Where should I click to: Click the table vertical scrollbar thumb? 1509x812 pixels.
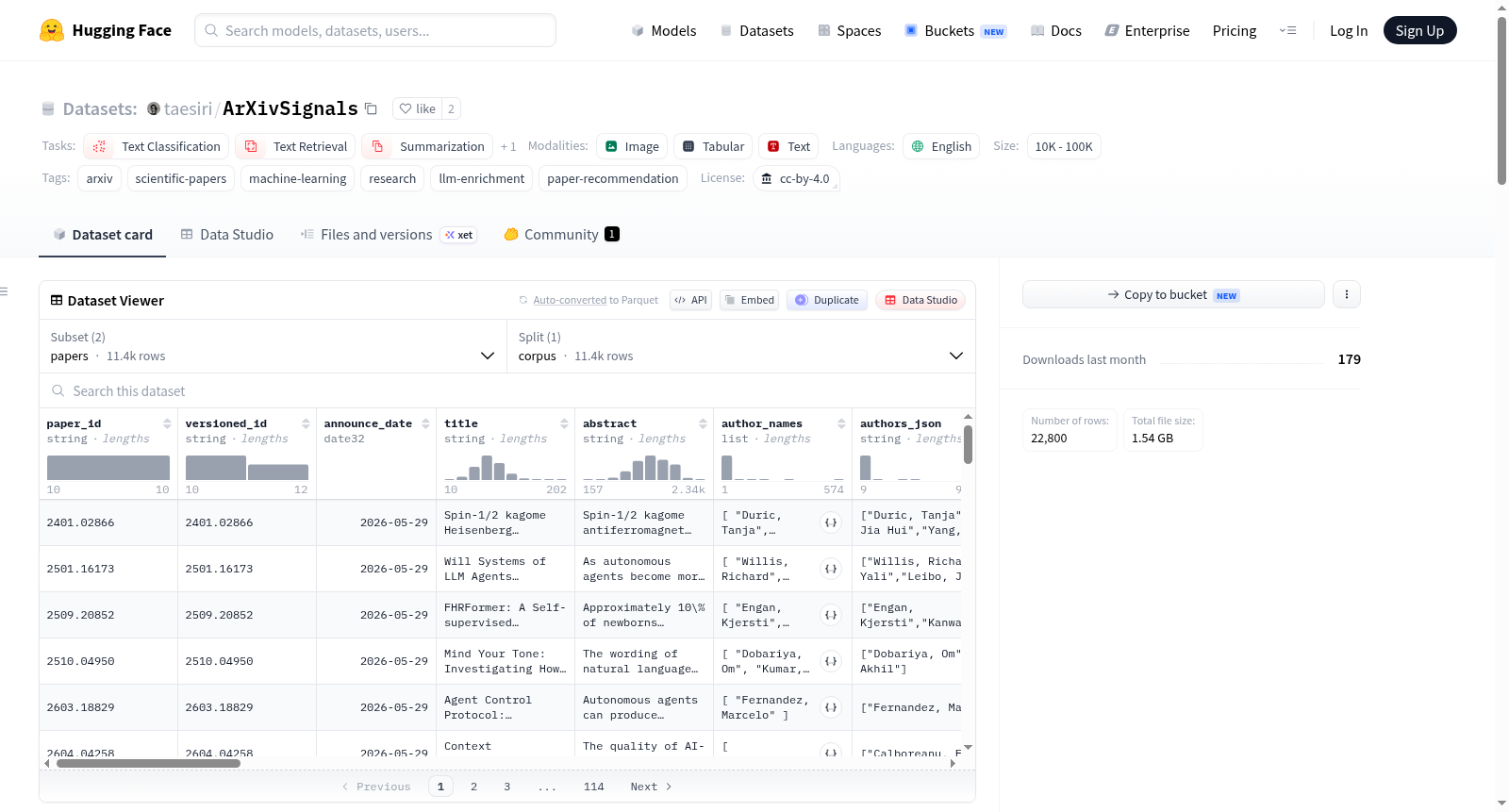click(968, 444)
